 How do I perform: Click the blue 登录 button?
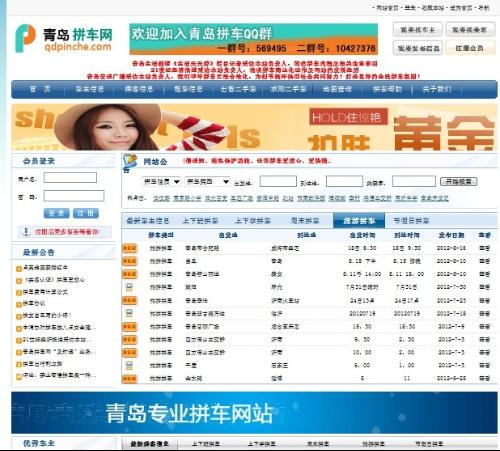click(x=56, y=213)
